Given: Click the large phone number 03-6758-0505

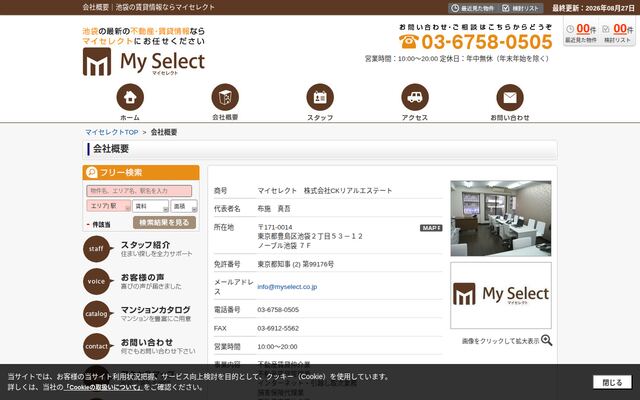Looking at the screenshot, I should click(487, 42).
